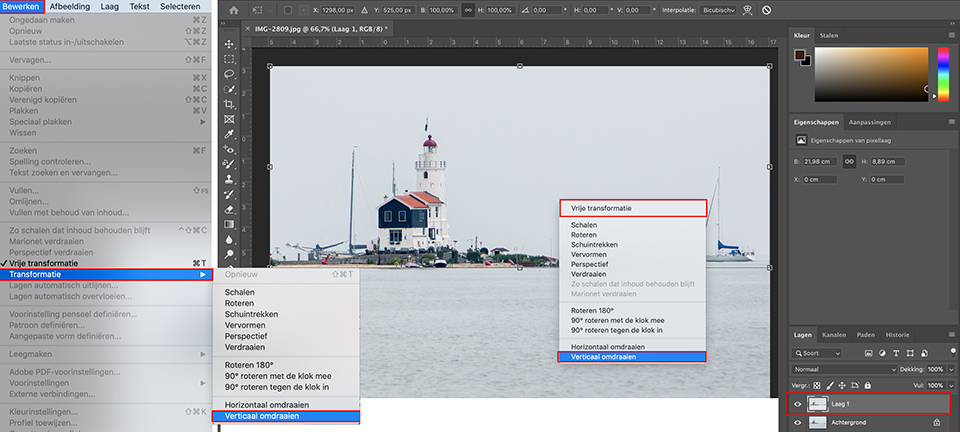This screenshot has height=432, width=960.
Task: Select the Dodge tool
Action: (x=229, y=254)
